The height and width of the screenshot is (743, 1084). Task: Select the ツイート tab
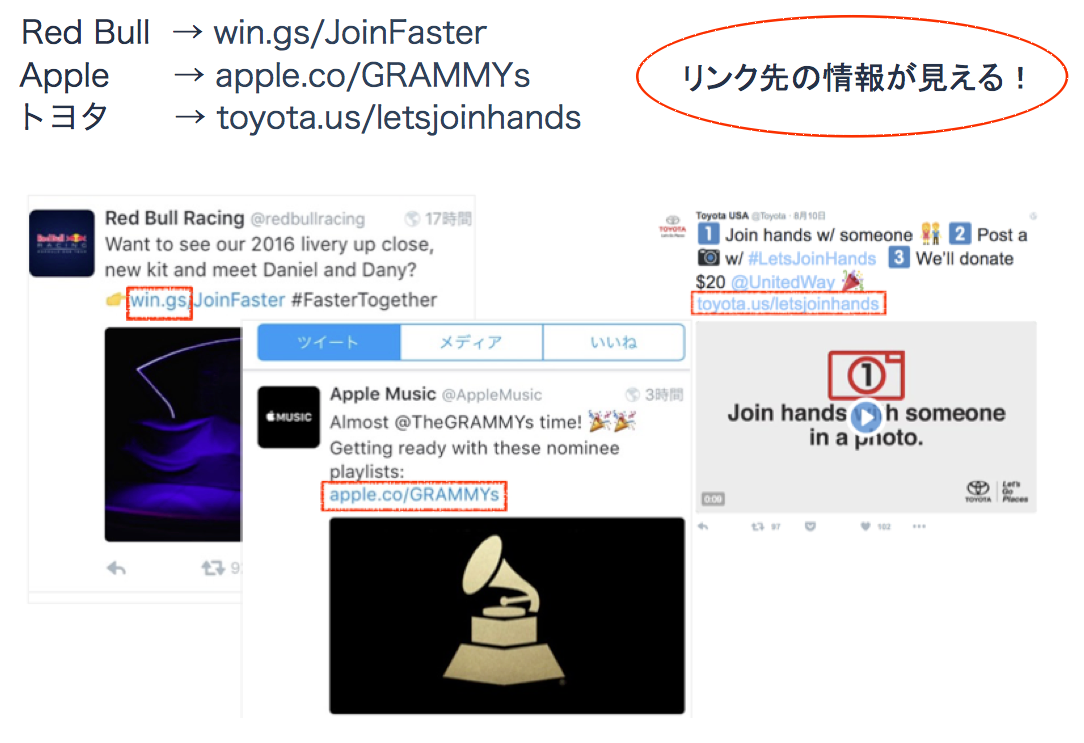point(329,342)
